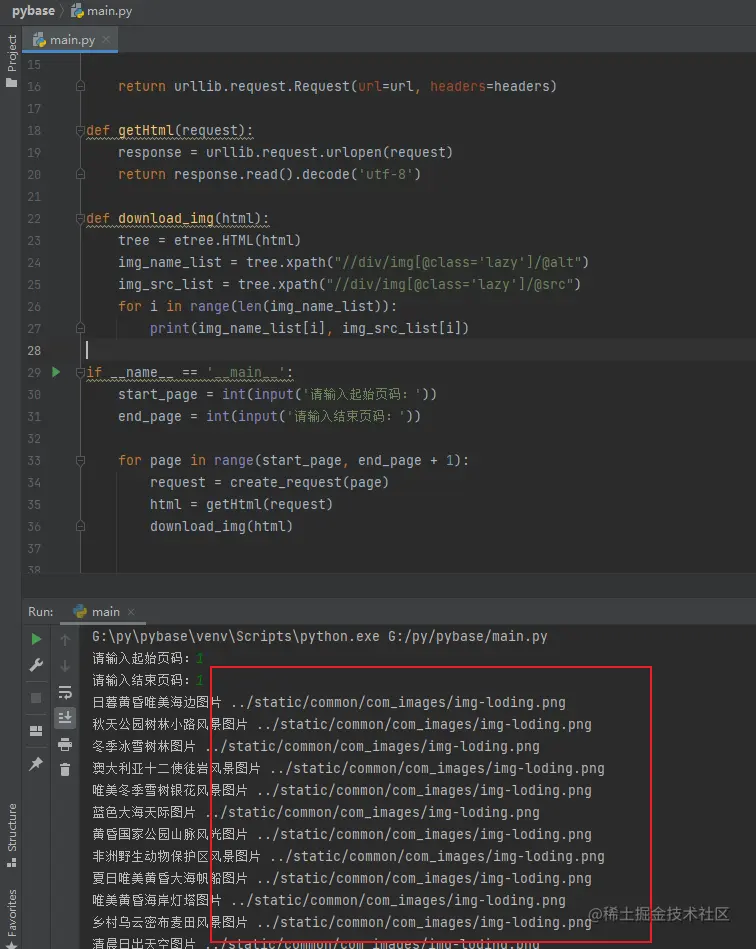Click the down arrow in Run toolbar

click(x=65, y=666)
